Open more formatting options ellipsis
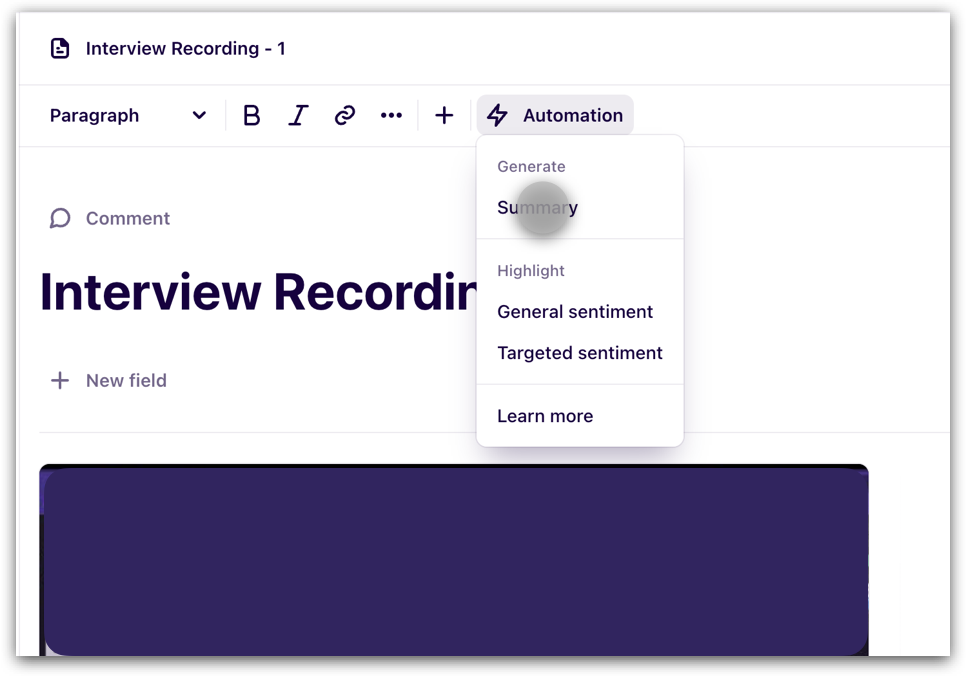 (x=391, y=116)
